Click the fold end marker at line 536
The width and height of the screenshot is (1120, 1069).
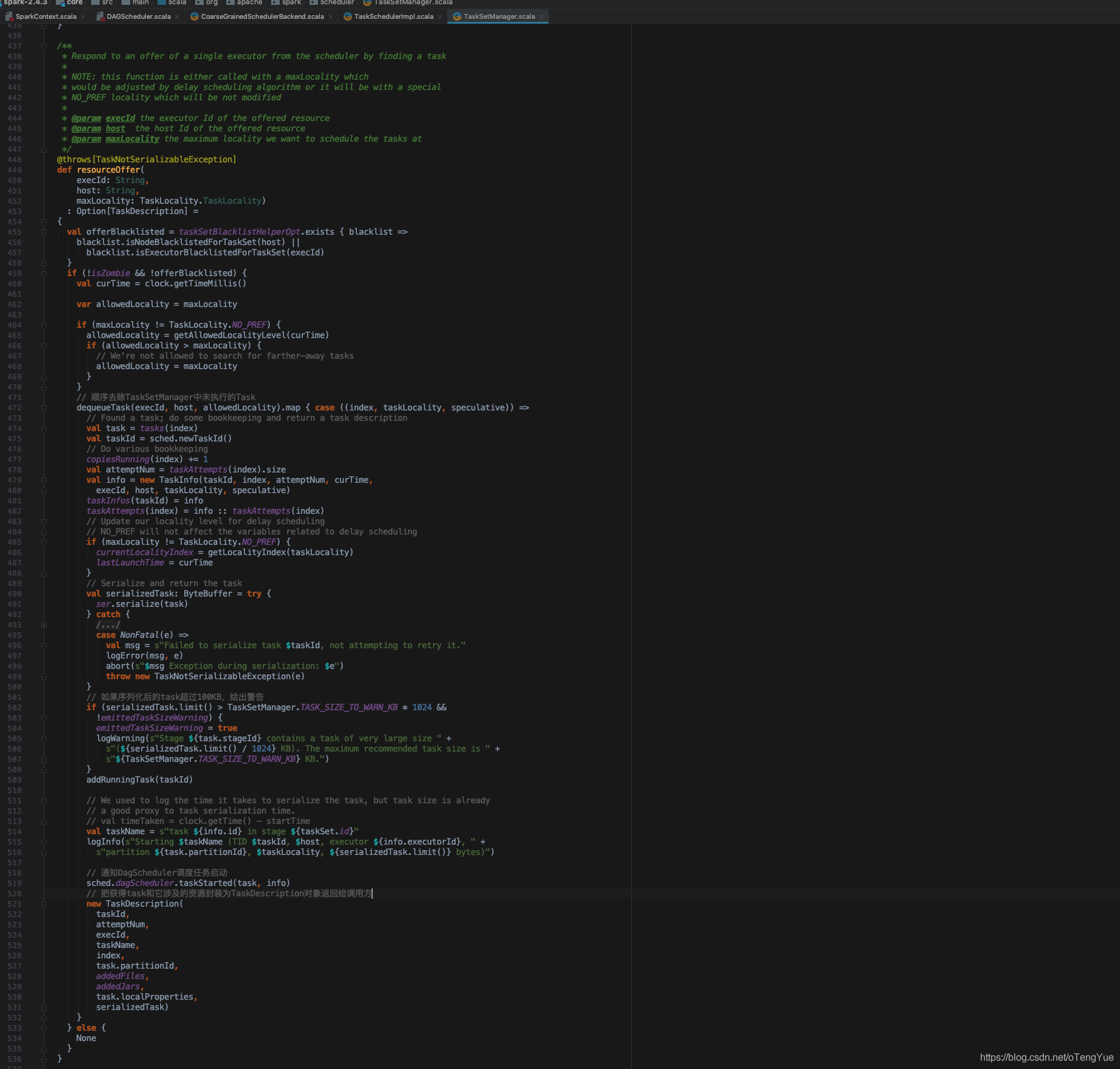click(x=44, y=1059)
